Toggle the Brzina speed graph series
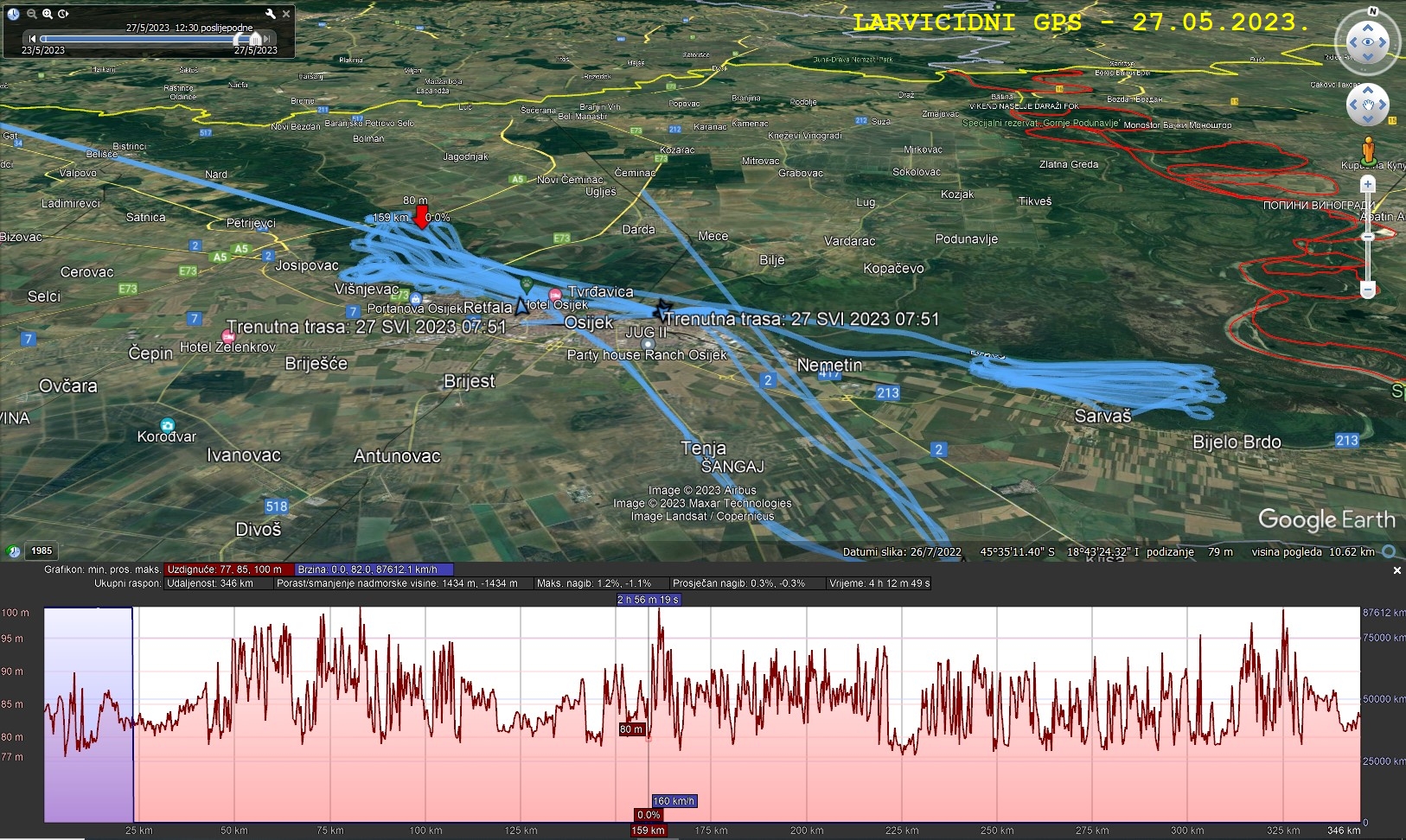Viewport: 1406px width, 840px height. pos(372,570)
